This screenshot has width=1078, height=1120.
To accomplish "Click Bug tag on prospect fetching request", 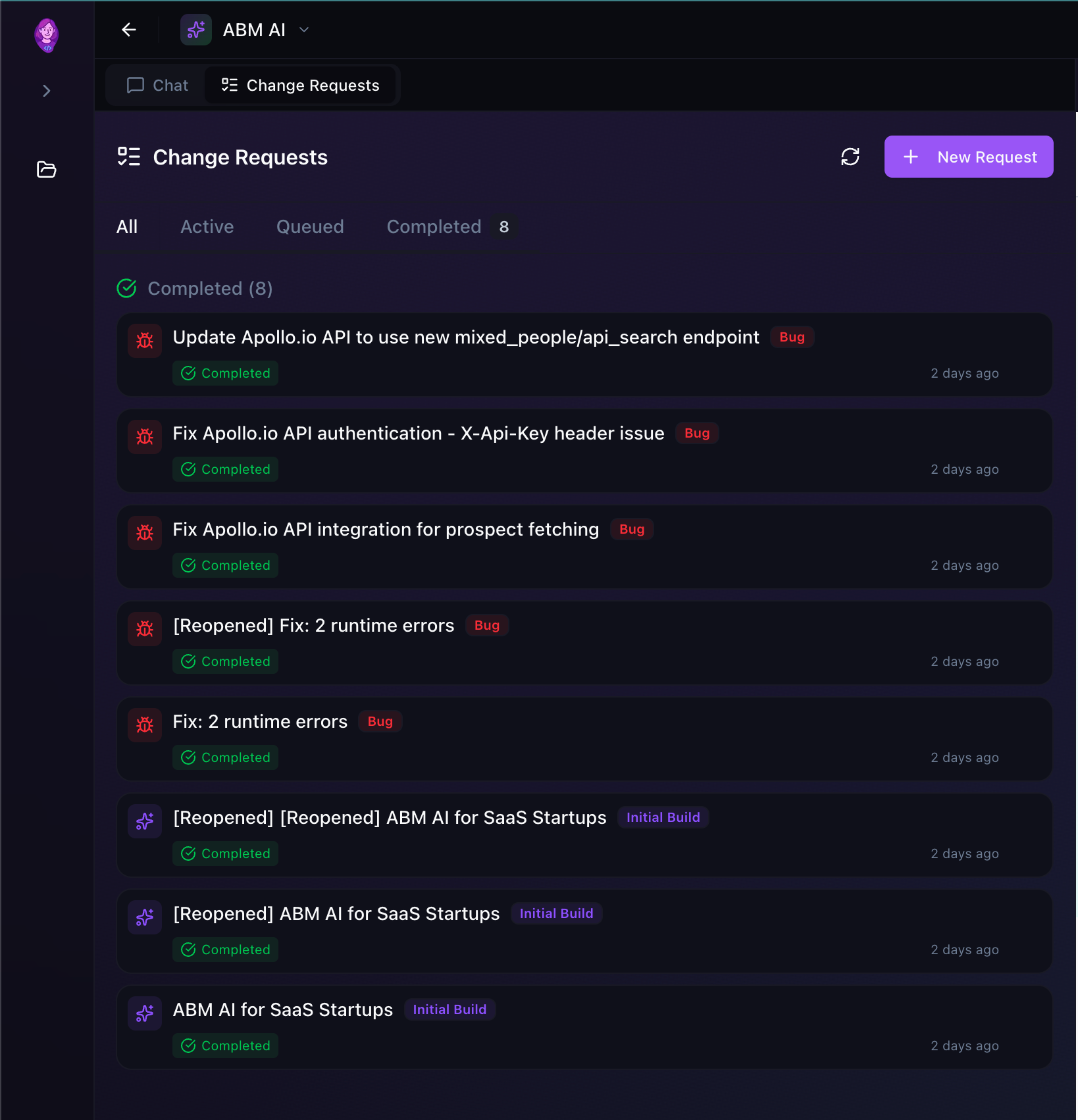I will click(x=632, y=529).
